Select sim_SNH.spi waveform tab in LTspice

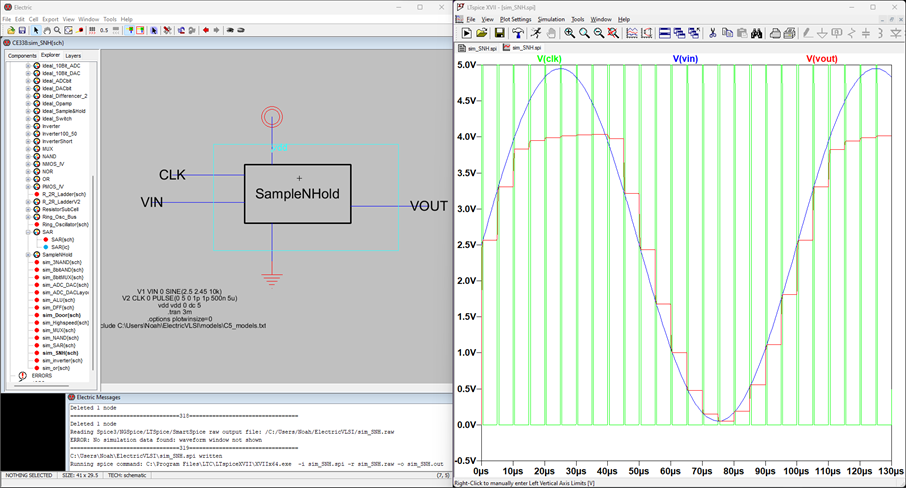point(523,47)
